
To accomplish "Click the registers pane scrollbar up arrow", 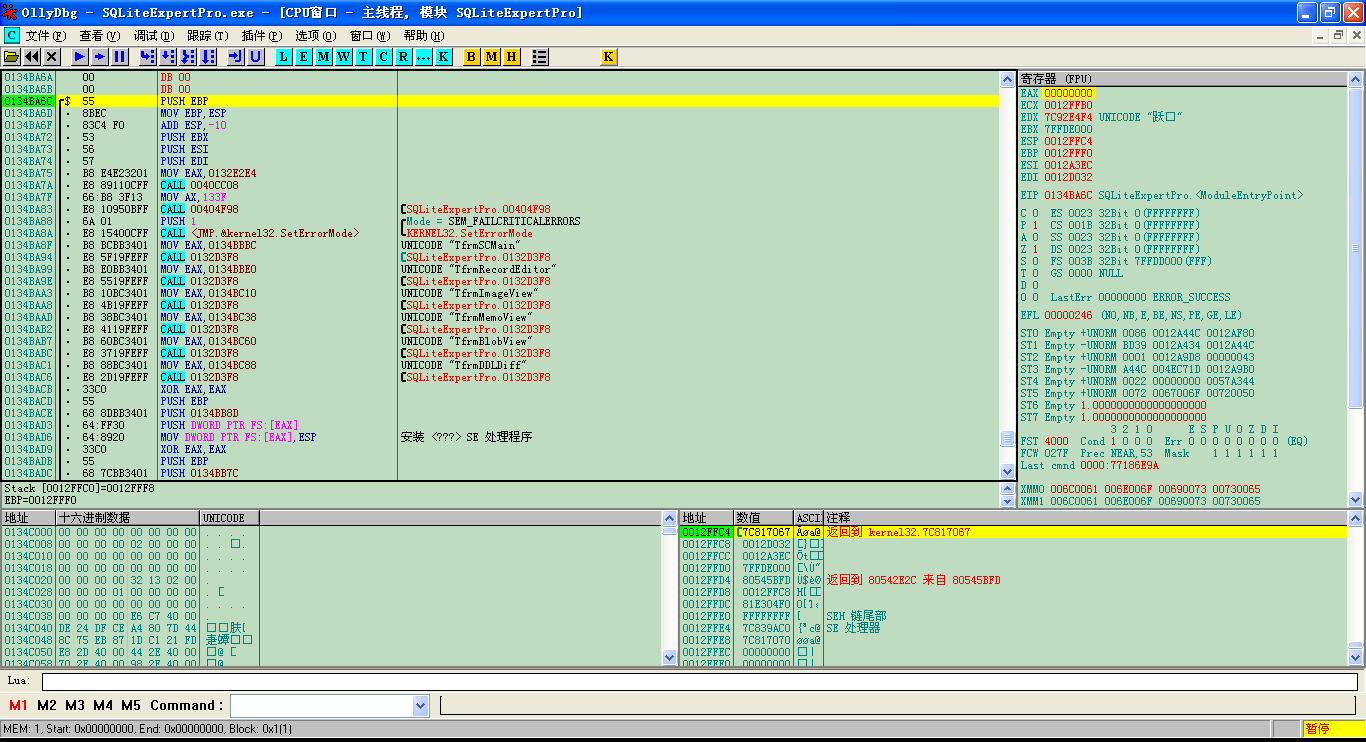I will click(x=1355, y=79).
